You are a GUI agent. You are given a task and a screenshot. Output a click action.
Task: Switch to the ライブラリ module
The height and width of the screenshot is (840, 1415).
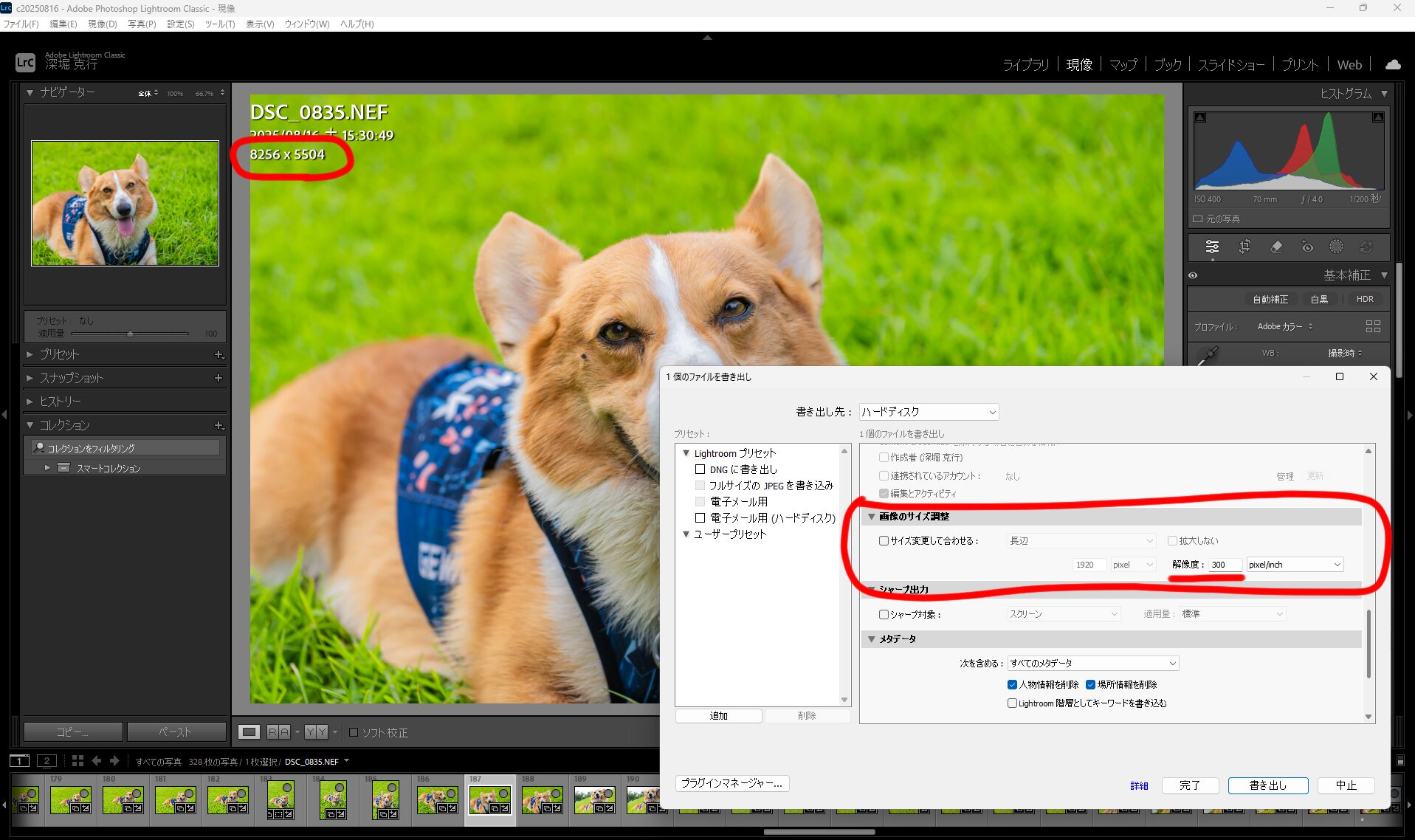(1025, 65)
